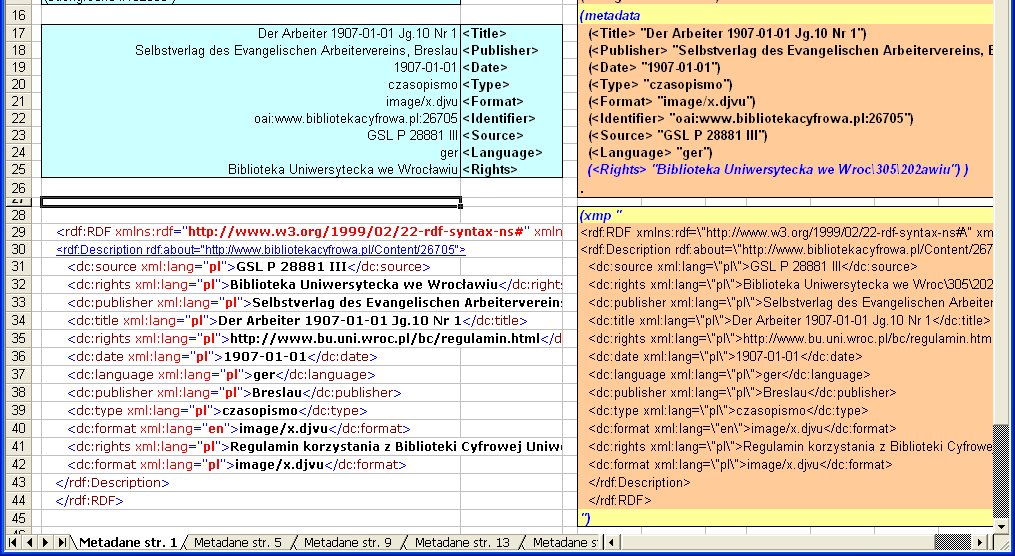Select the <Format> label cell
This screenshot has height=556, width=1015.
pos(511,102)
